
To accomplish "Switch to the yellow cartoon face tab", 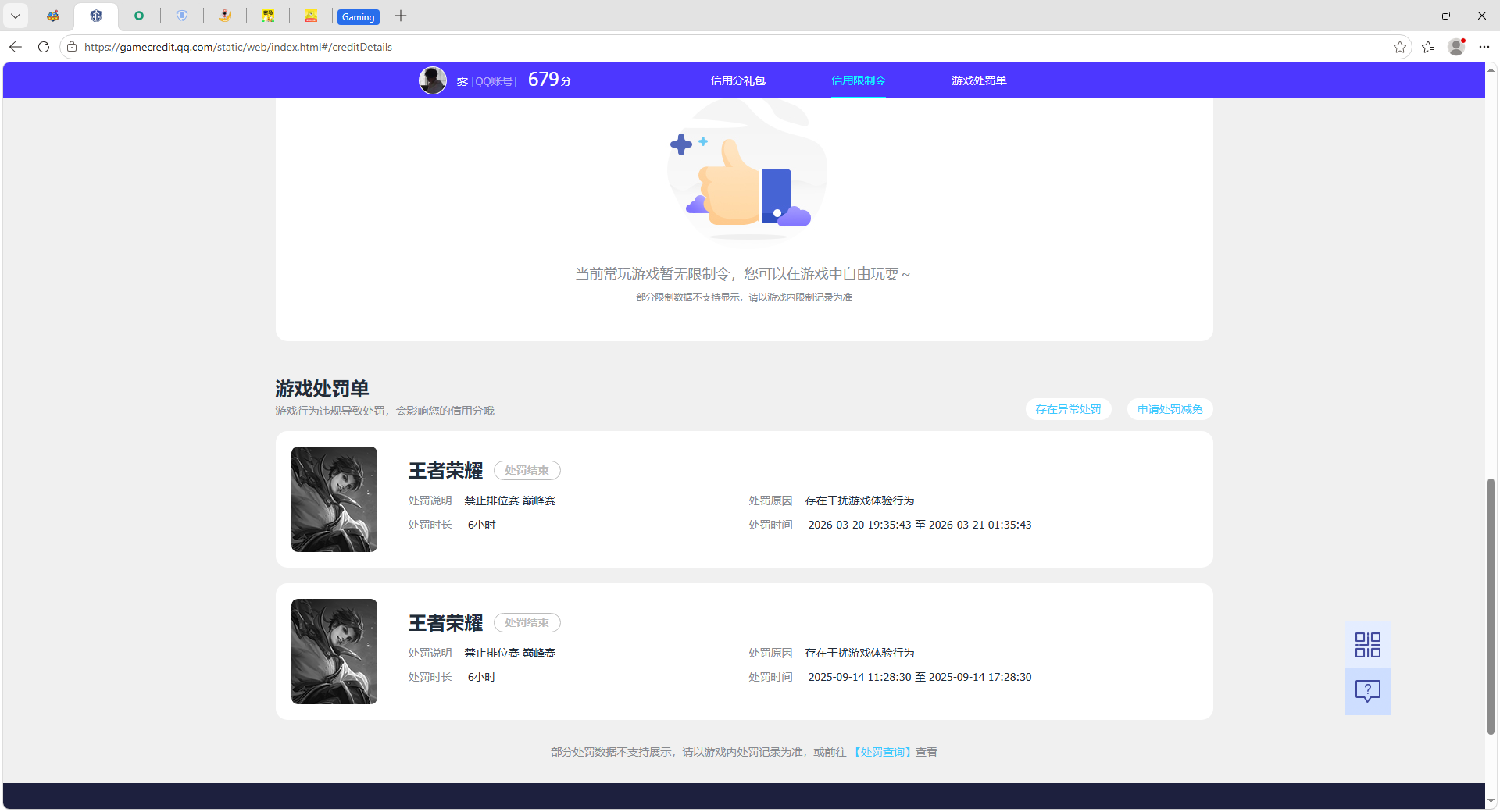I will click(x=311, y=16).
